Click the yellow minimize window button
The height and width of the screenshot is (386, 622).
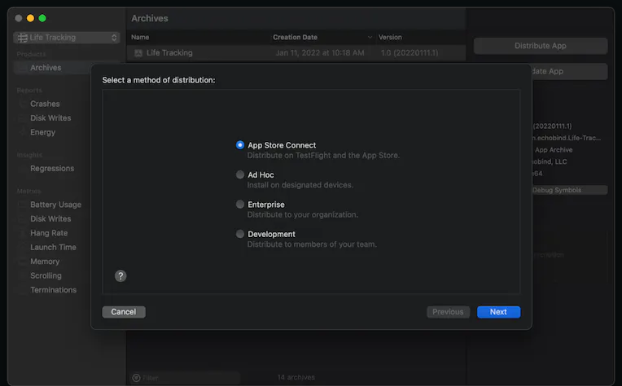pyautogui.click(x=30, y=18)
